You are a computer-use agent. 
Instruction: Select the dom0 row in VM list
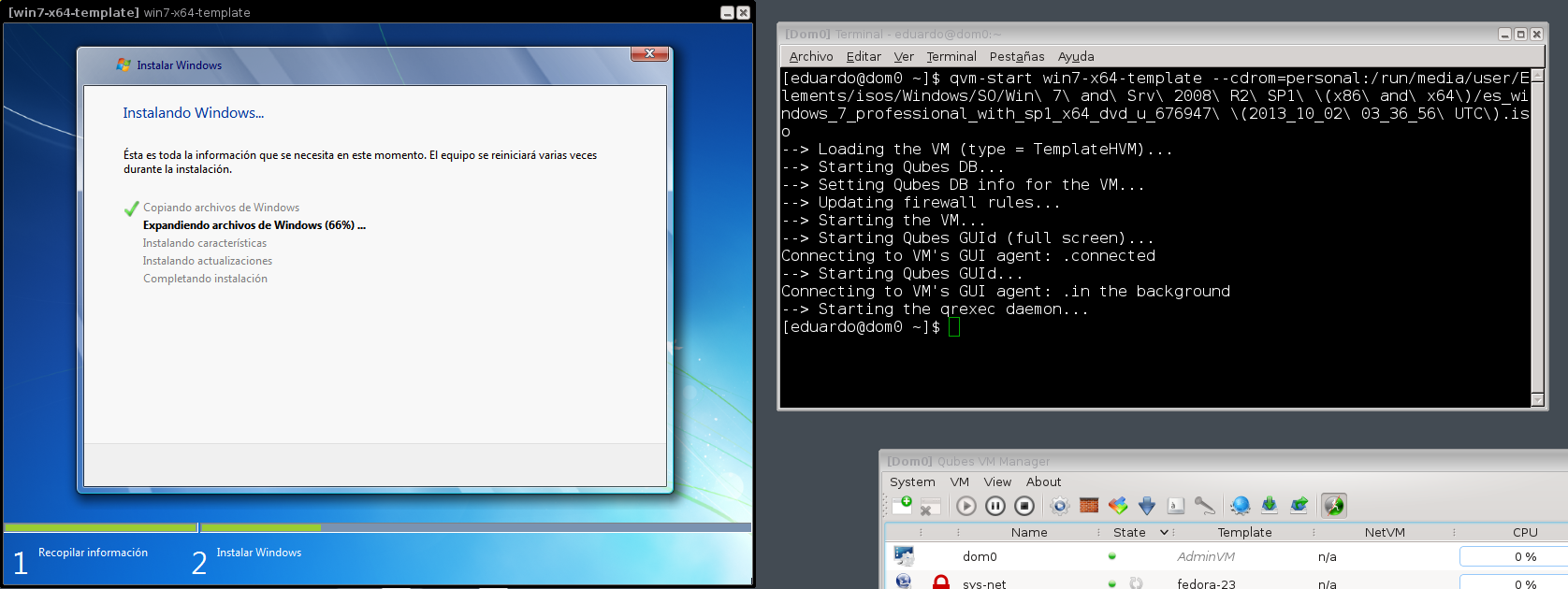(x=980, y=556)
